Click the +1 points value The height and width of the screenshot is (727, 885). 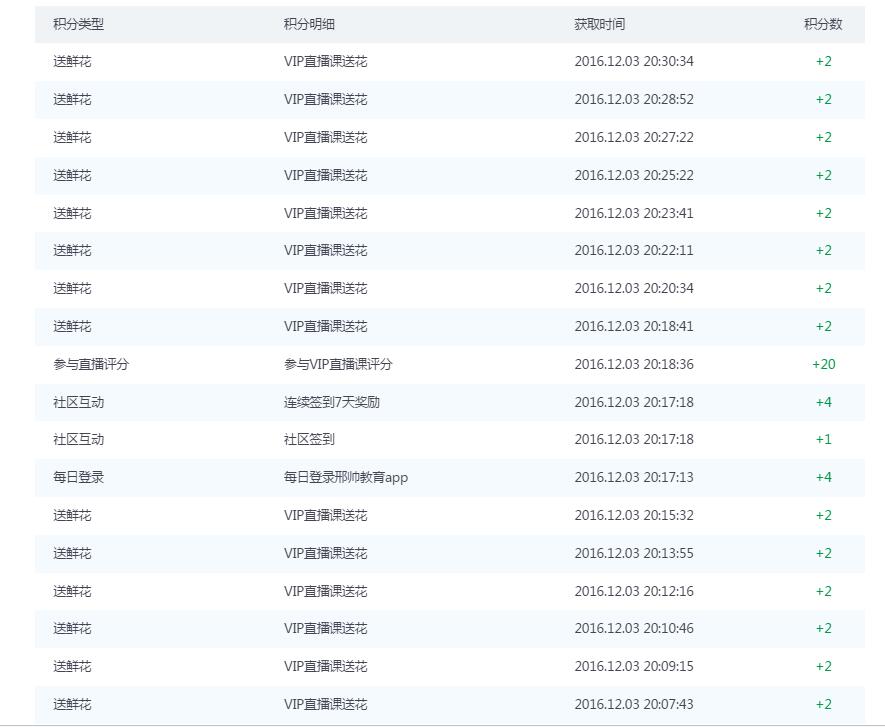click(x=823, y=439)
